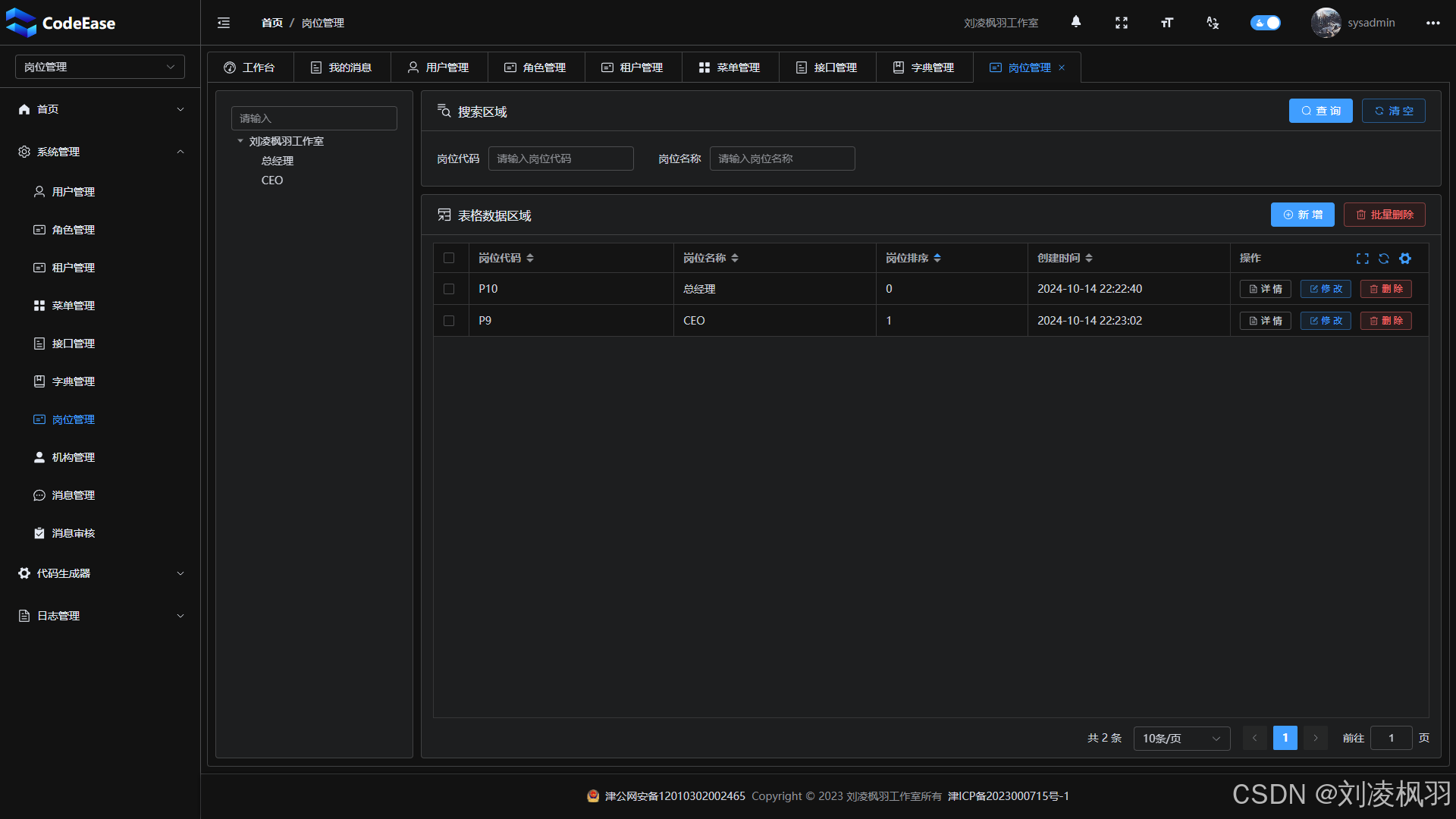Switch to the 菜单管理 tab
This screenshot has height=819, width=1456.
(x=730, y=67)
